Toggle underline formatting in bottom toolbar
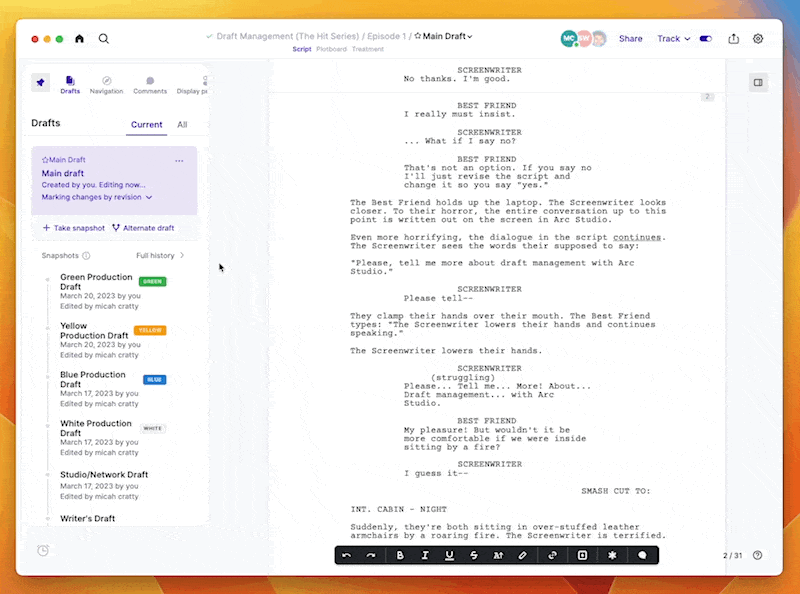 tap(450, 555)
